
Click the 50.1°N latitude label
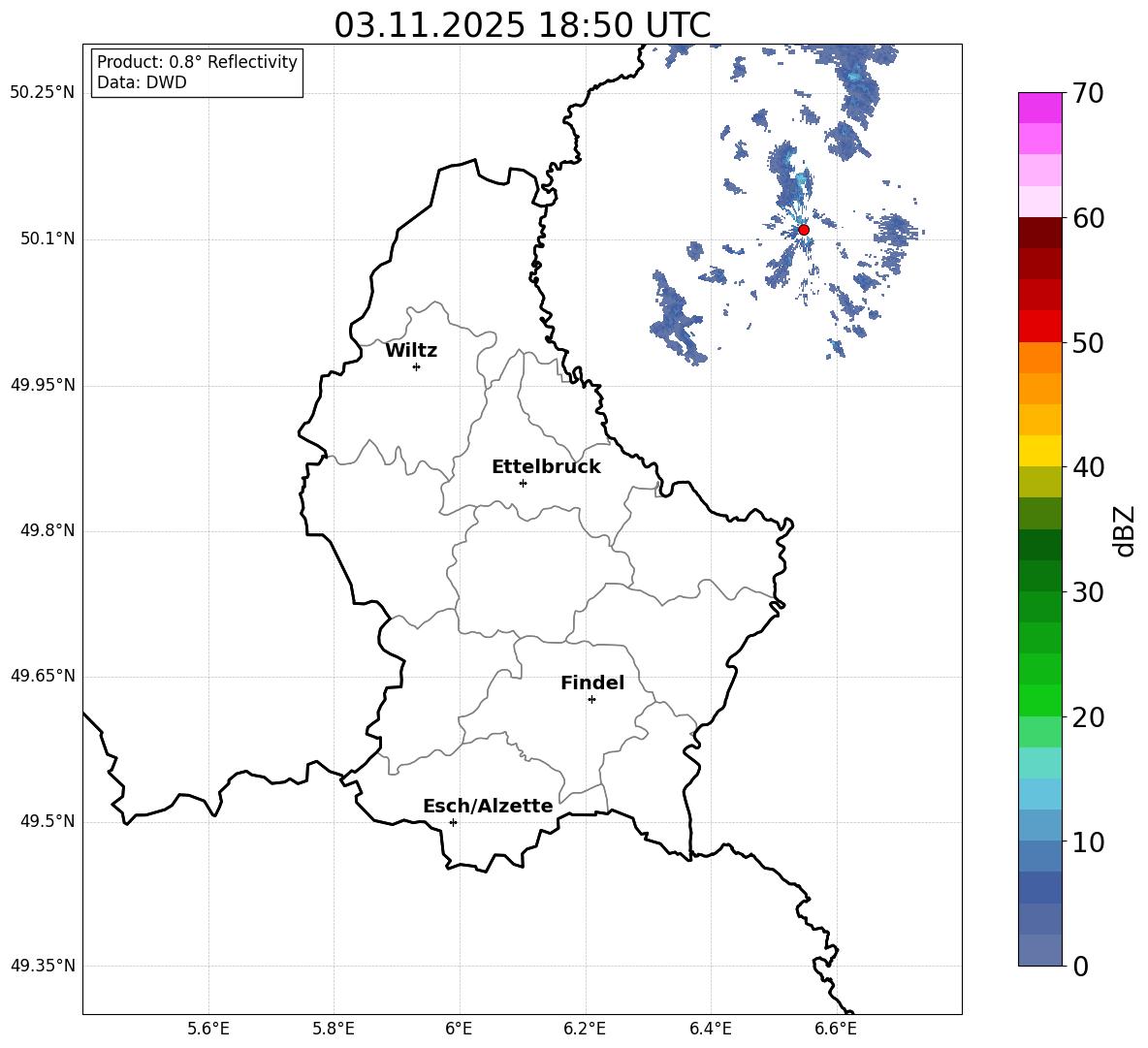coord(48,238)
